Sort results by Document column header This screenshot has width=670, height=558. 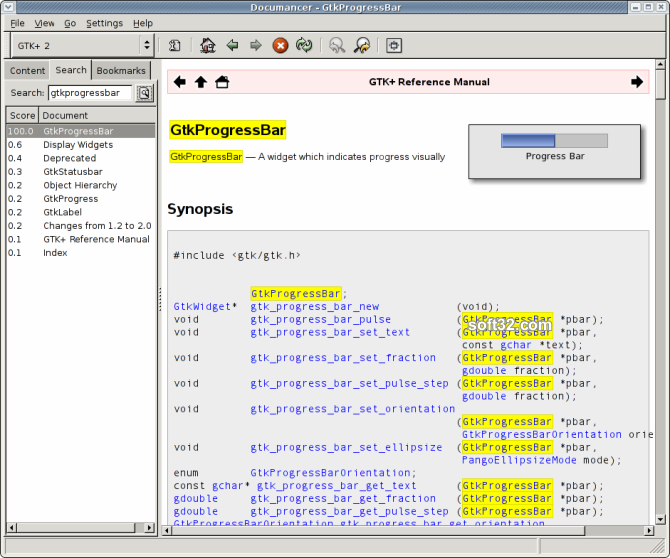pos(97,115)
